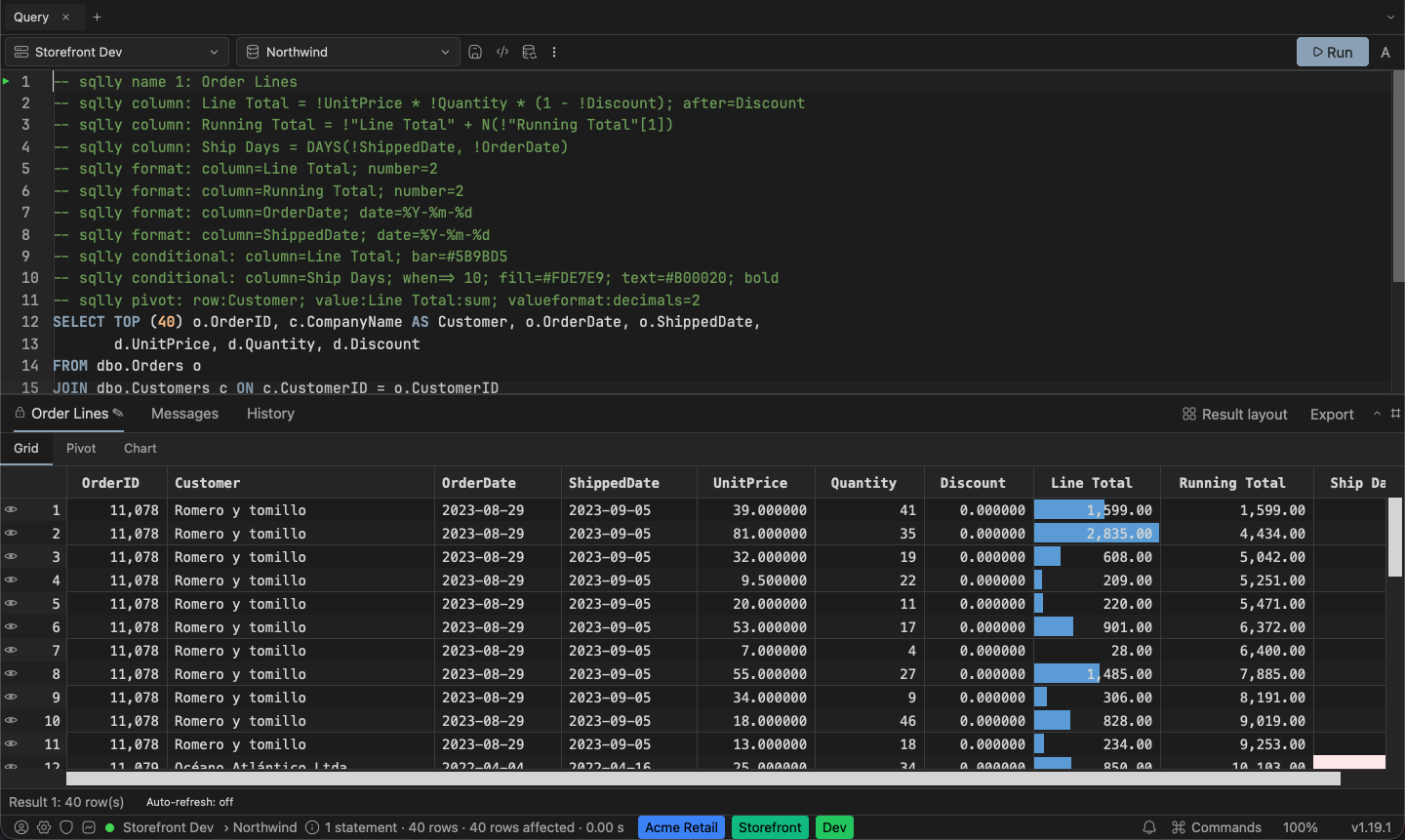1405x840 pixels.
Task: Click the horizontal scrollbar of results grid
Action: 702,779
